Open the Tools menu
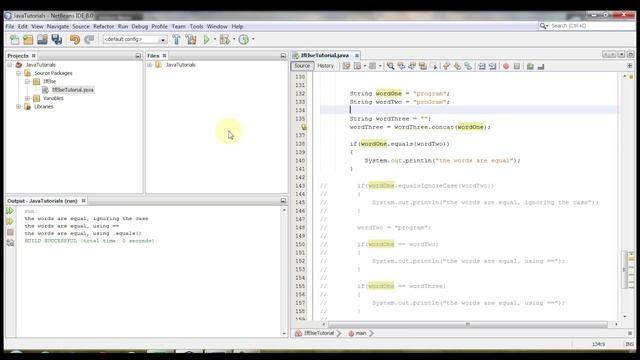 [x=196, y=27]
